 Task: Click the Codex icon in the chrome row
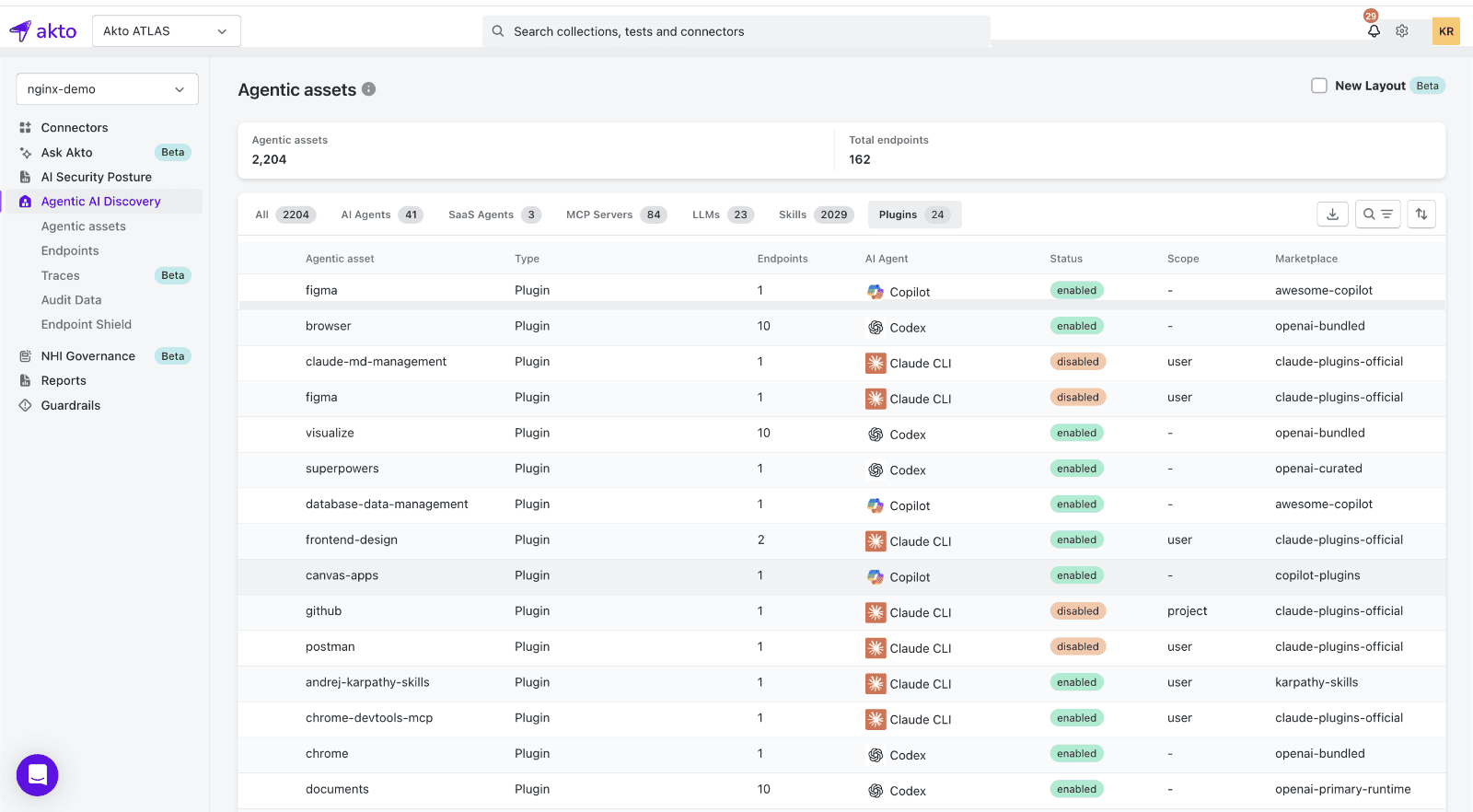876,755
